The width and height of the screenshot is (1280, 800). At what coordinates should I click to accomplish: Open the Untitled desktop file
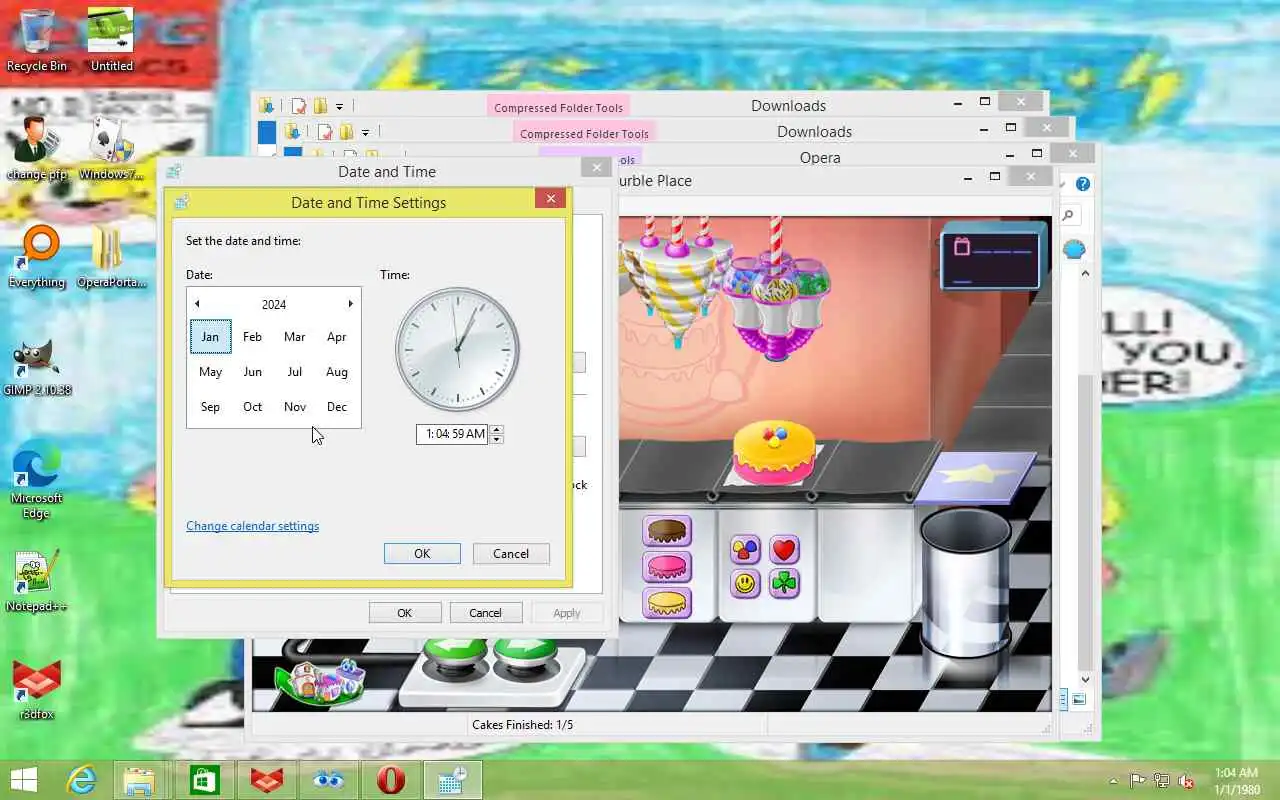tap(111, 40)
